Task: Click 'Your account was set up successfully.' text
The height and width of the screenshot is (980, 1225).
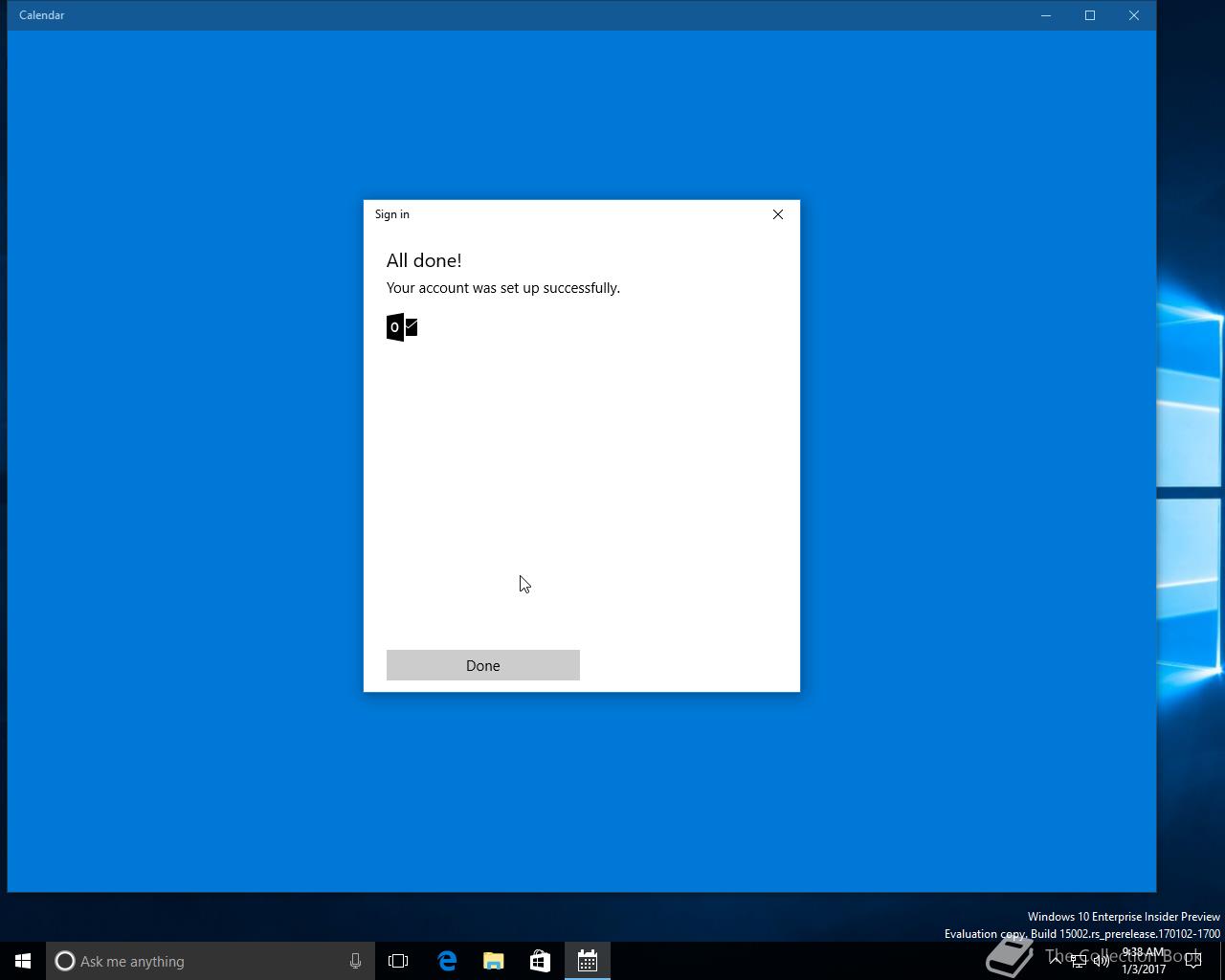Action: pos(503,288)
